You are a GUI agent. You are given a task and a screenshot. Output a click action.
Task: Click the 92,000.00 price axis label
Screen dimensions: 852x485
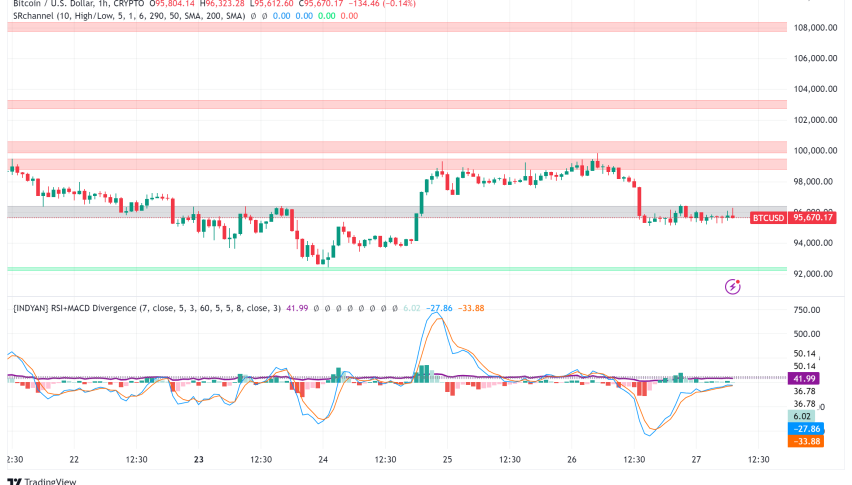pos(813,274)
